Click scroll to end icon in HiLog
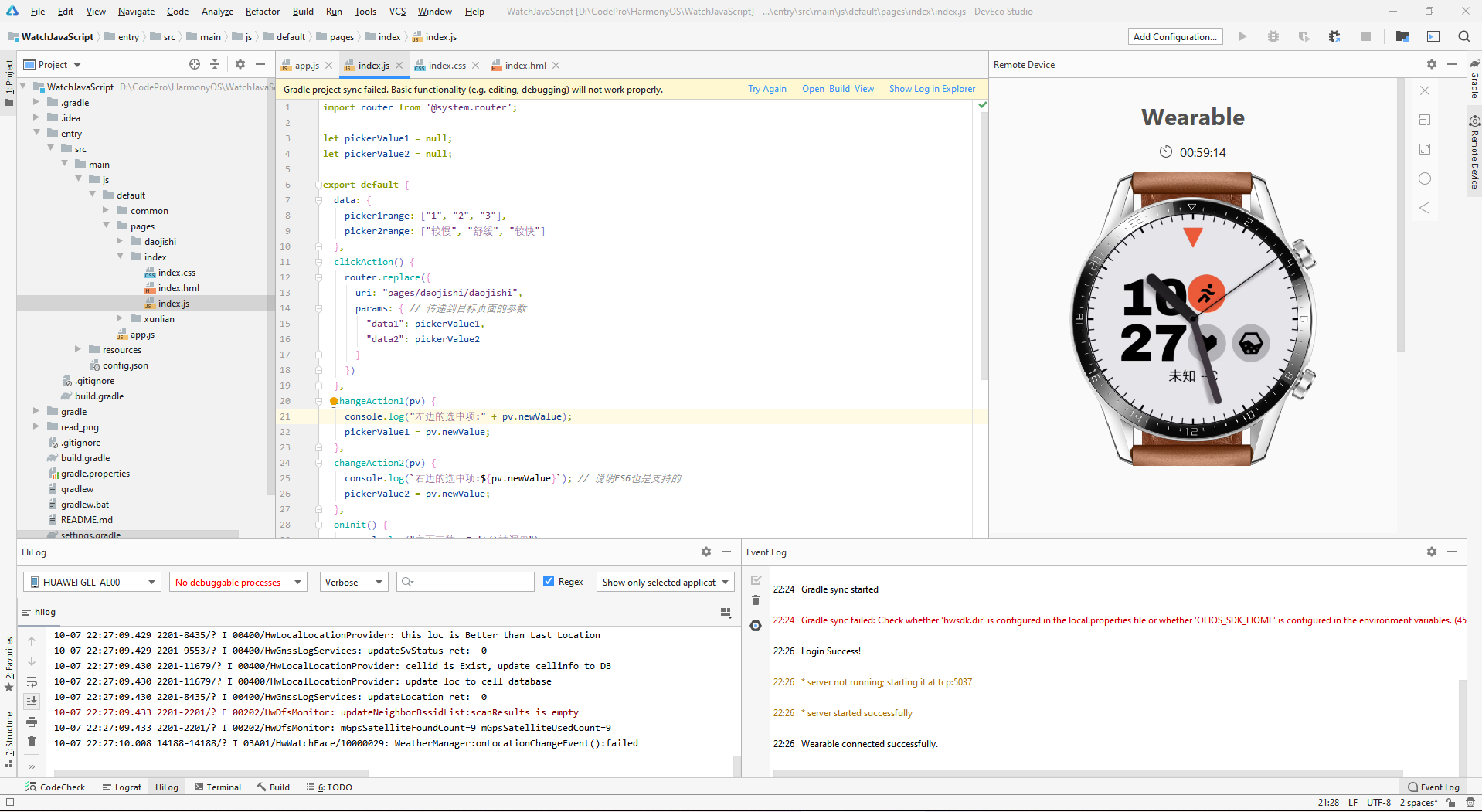 click(32, 702)
